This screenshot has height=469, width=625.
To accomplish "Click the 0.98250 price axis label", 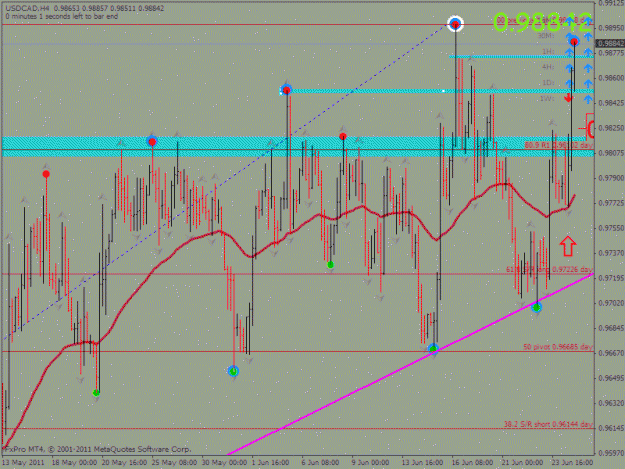I will pos(611,128).
